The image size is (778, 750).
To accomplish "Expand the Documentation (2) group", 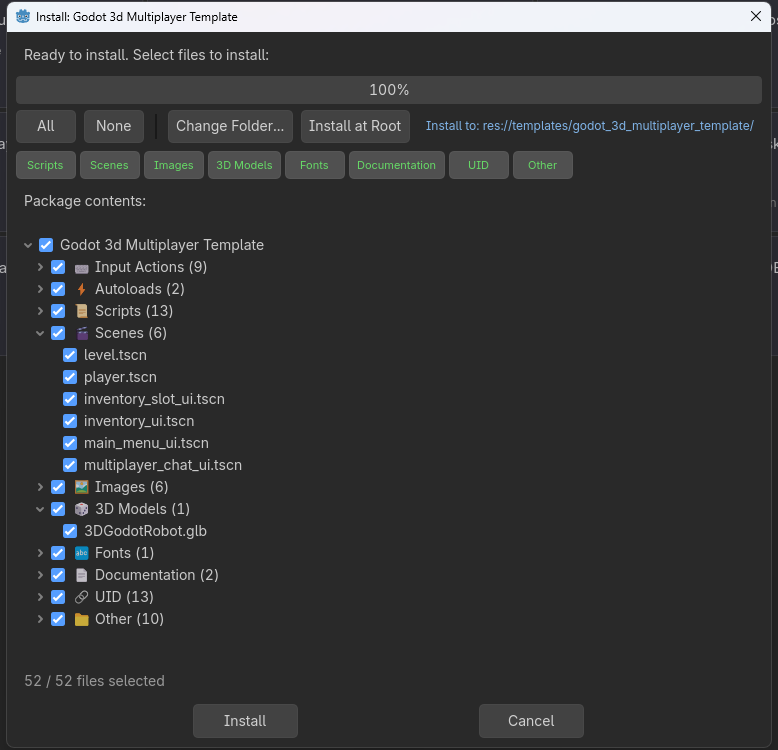I will pos(40,575).
